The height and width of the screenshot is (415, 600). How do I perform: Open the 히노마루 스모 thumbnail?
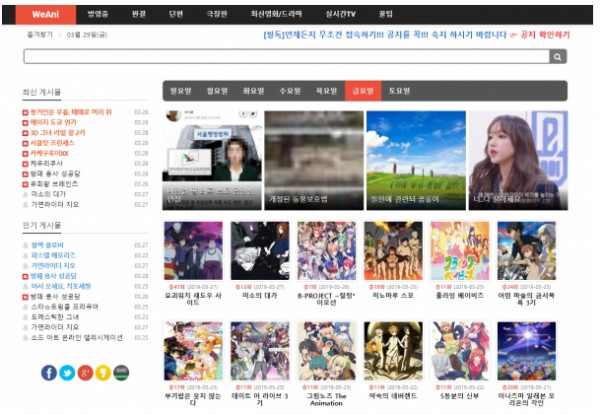tap(393, 251)
